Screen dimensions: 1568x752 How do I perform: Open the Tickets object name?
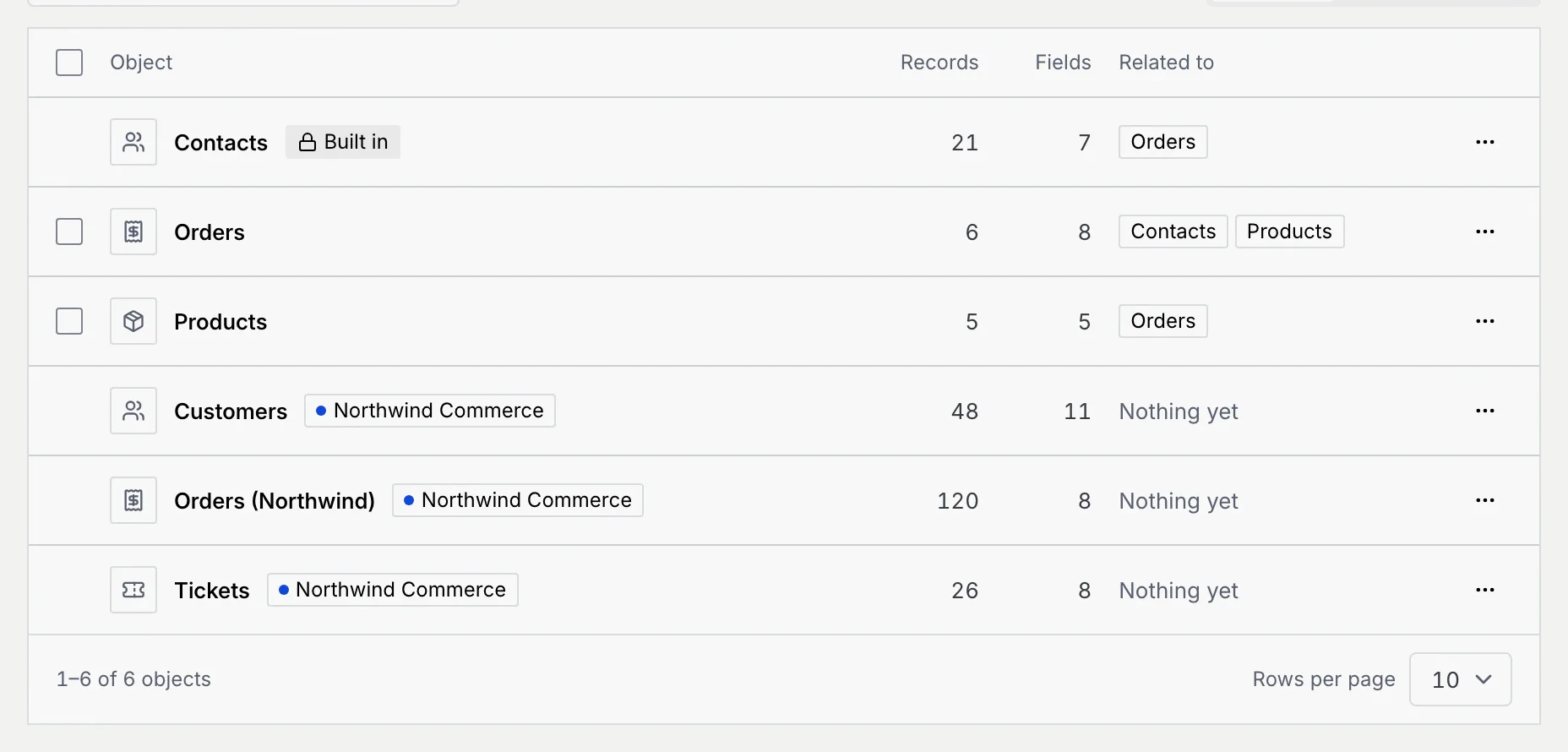[212, 591]
